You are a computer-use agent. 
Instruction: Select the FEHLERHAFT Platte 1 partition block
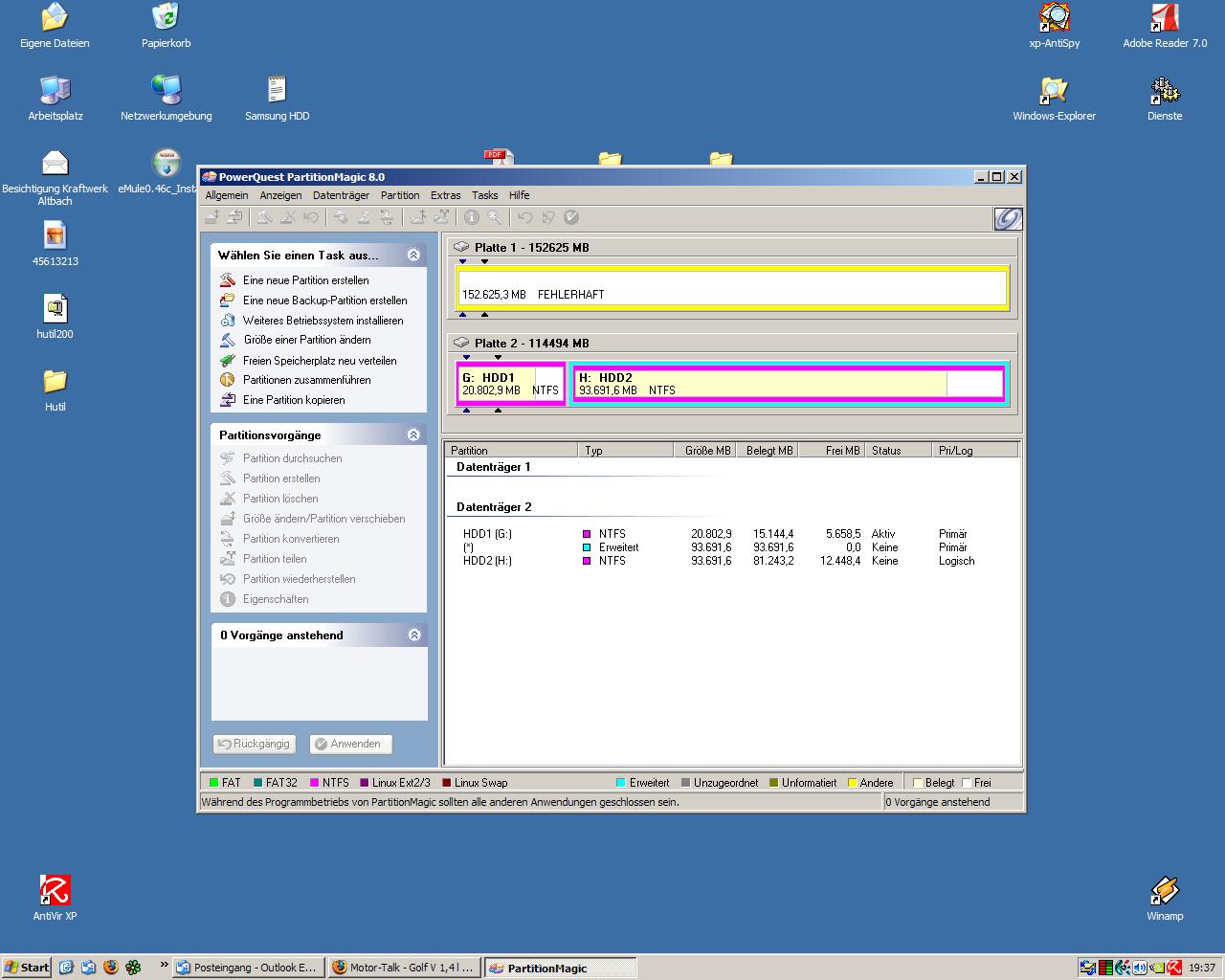732,287
